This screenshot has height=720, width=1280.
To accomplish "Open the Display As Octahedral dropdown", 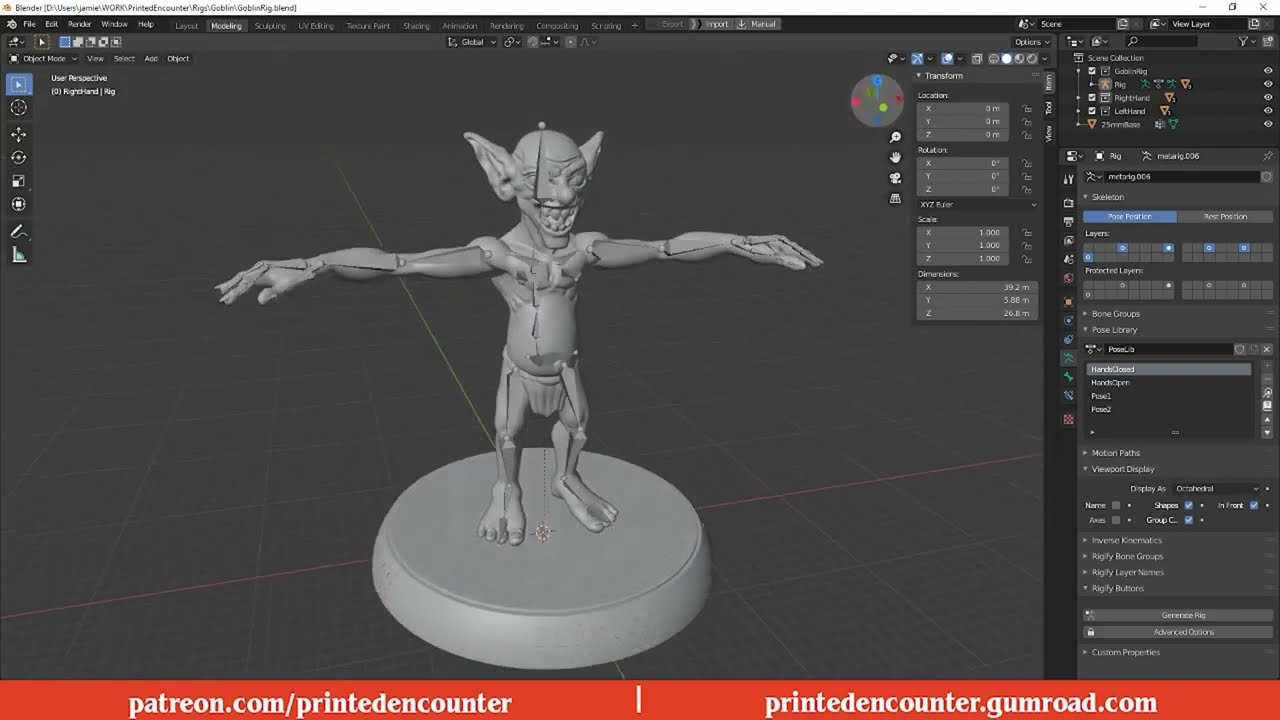I will 1216,489.
